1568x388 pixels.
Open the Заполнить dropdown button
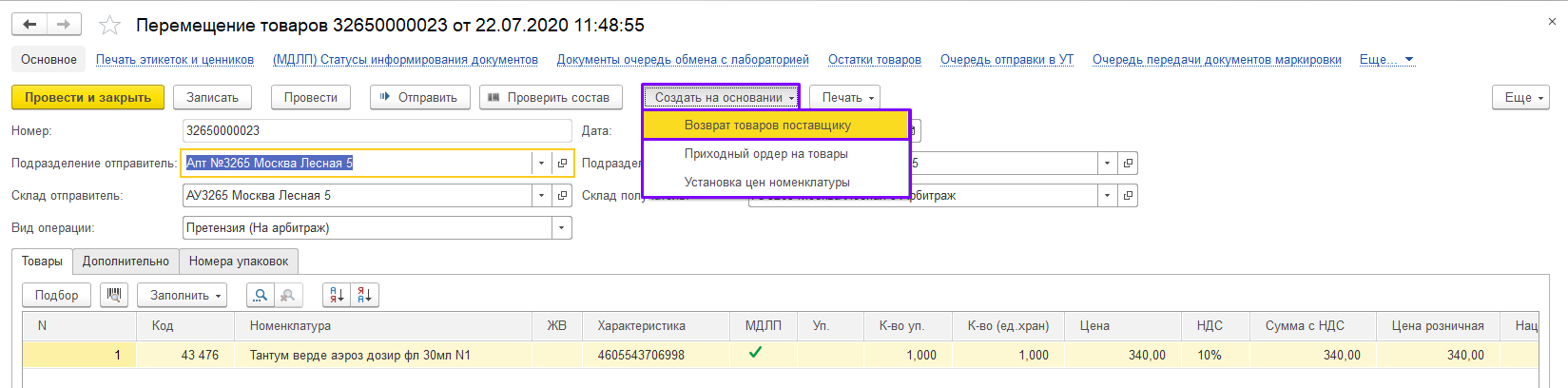(x=182, y=296)
